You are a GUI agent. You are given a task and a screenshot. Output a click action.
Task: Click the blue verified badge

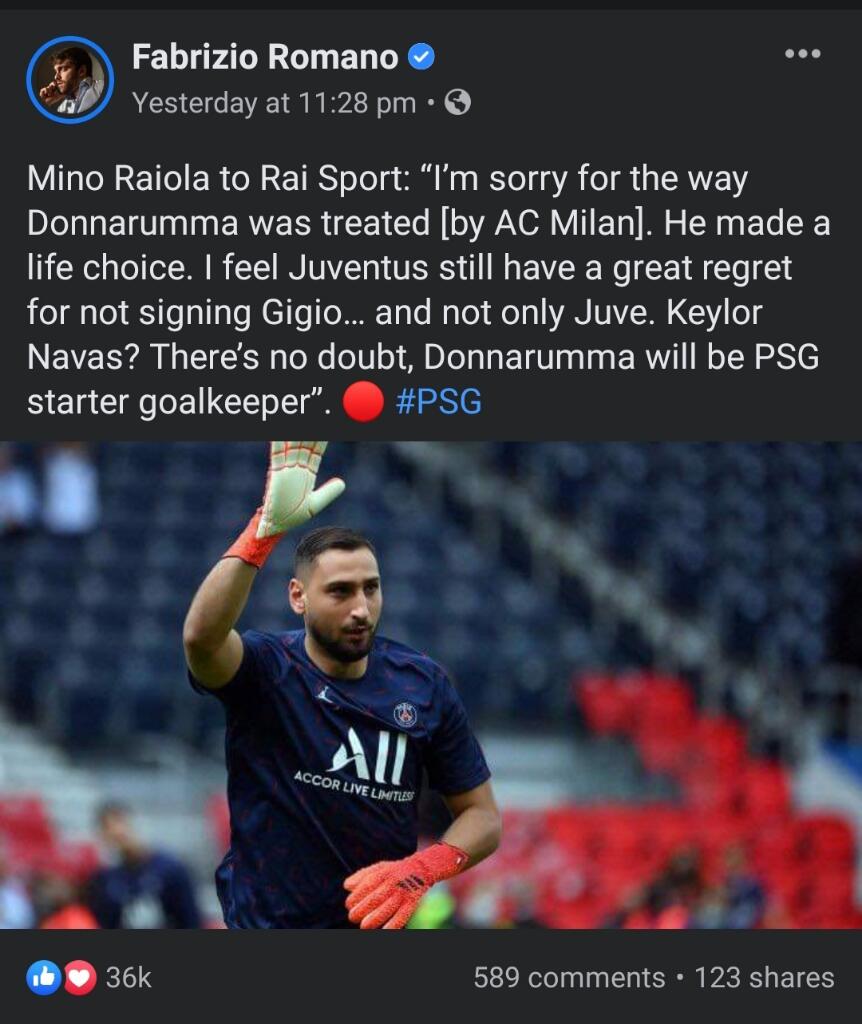421,57
